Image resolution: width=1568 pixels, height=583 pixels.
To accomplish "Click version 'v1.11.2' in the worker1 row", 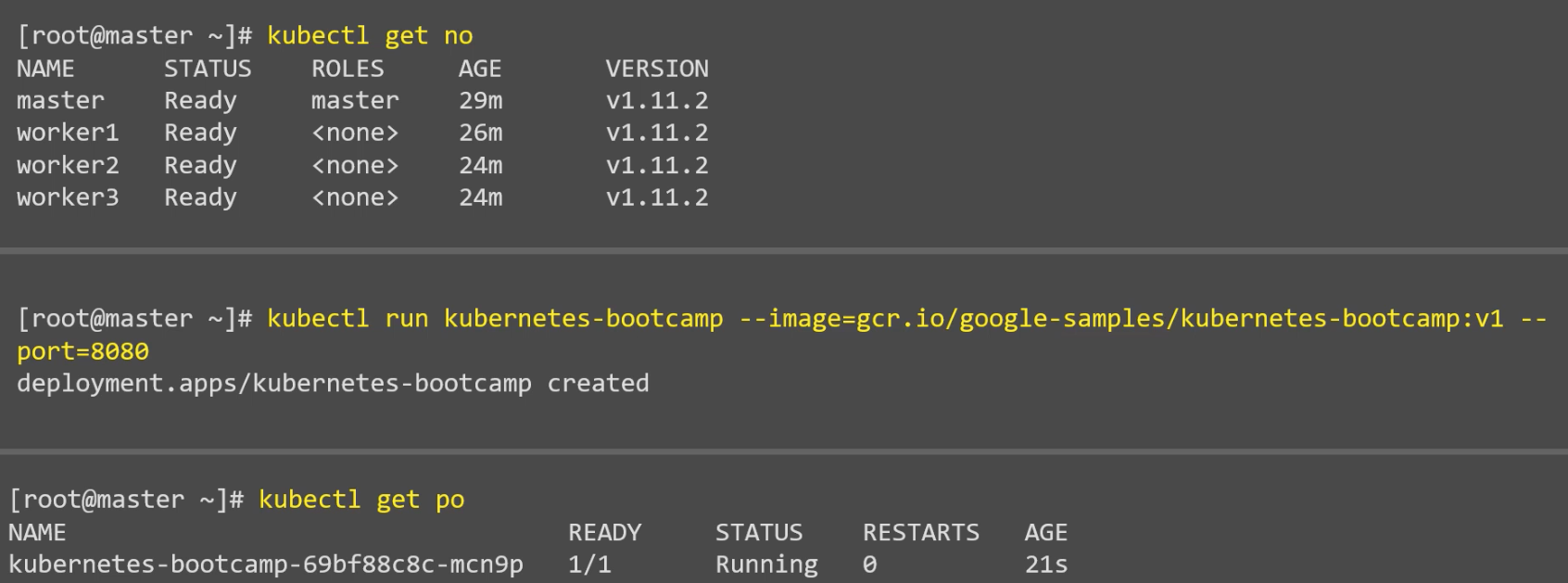I will 657,133.
